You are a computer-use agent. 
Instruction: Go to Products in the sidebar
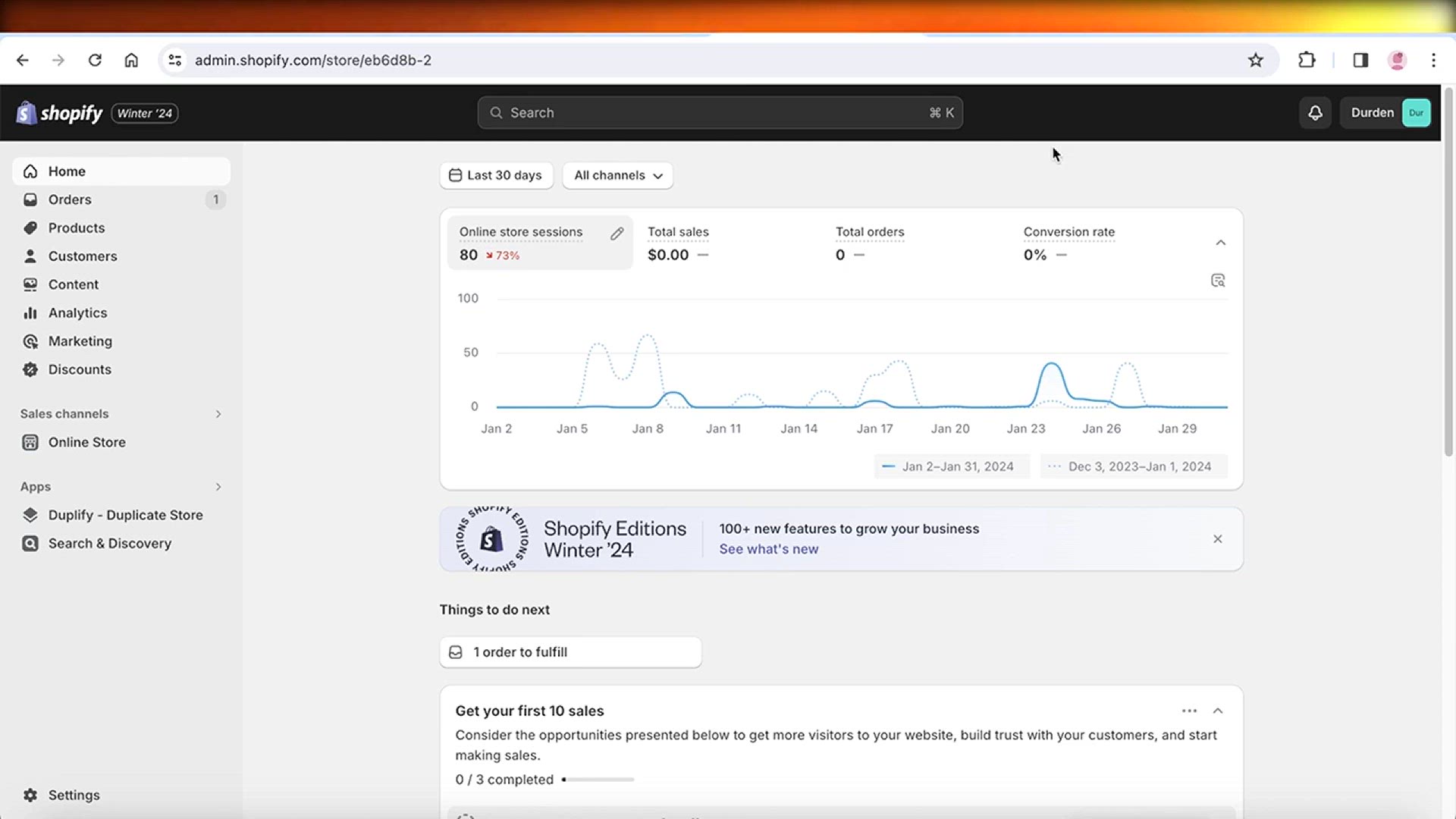[x=121, y=228]
